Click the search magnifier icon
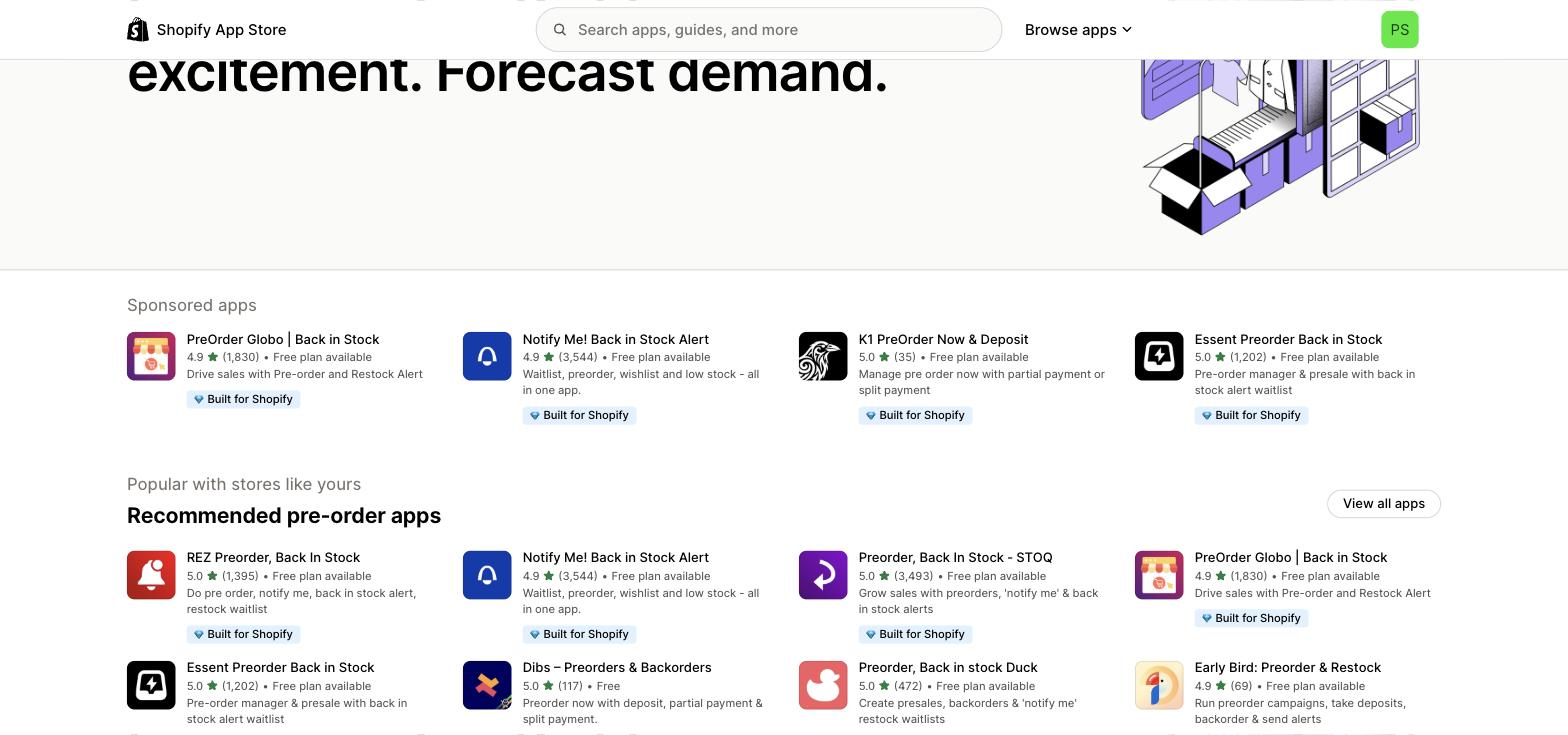Viewport: 1568px width, 735px height. 560,30
